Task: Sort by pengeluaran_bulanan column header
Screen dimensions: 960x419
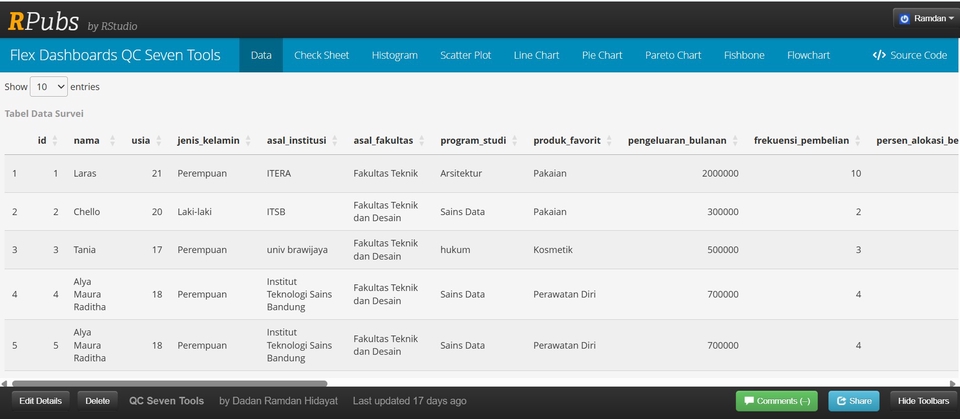Action: [x=683, y=140]
